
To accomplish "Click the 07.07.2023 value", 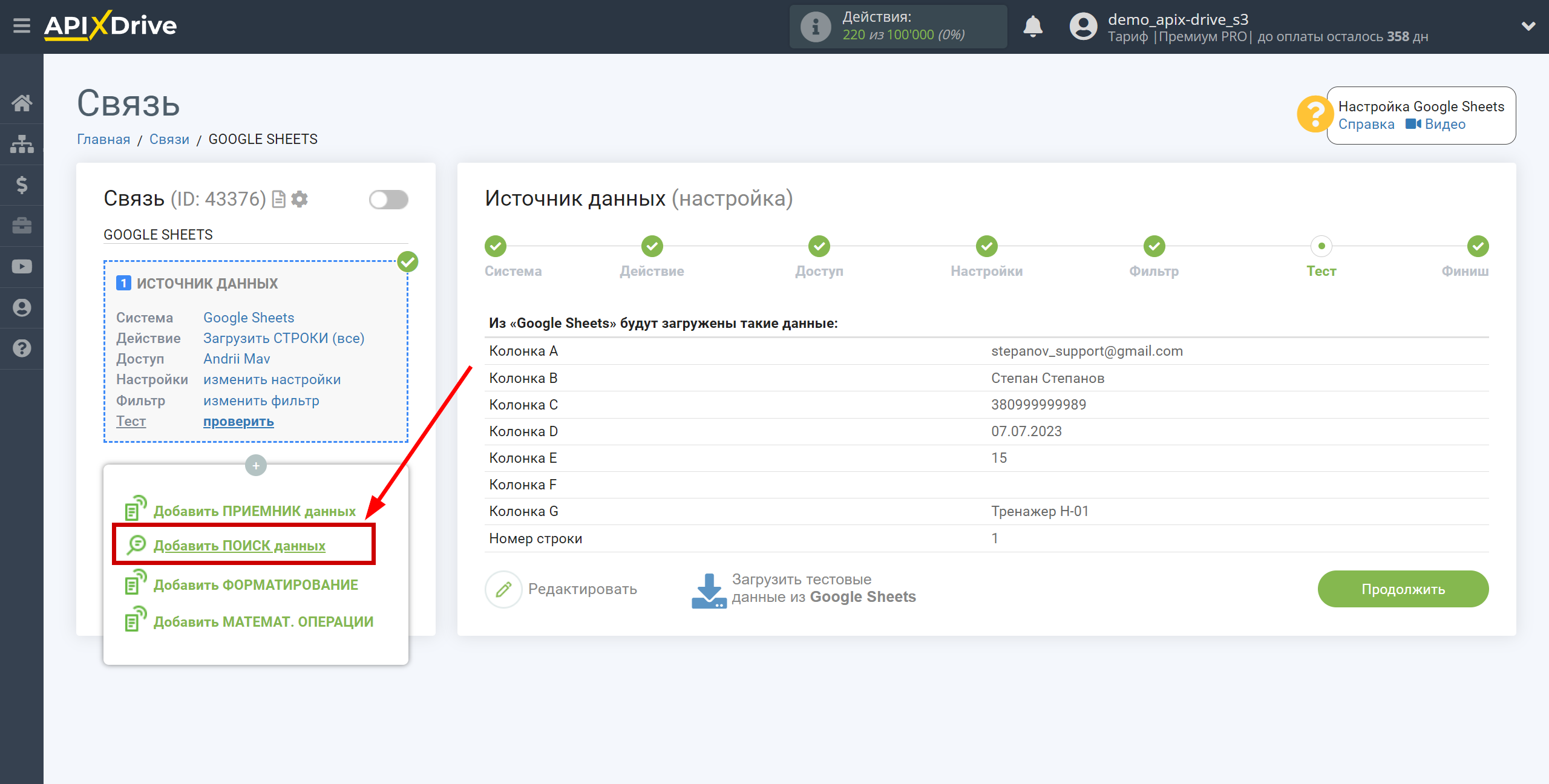I will (x=1026, y=431).
